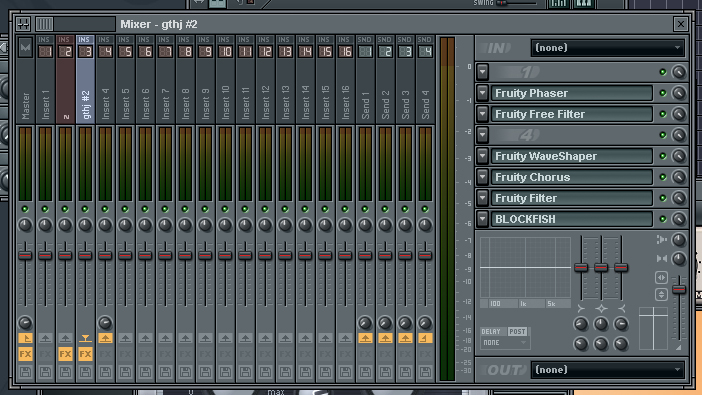Disable Fruity Free Filter with its green LED
The height and width of the screenshot is (395, 702).
coord(663,114)
